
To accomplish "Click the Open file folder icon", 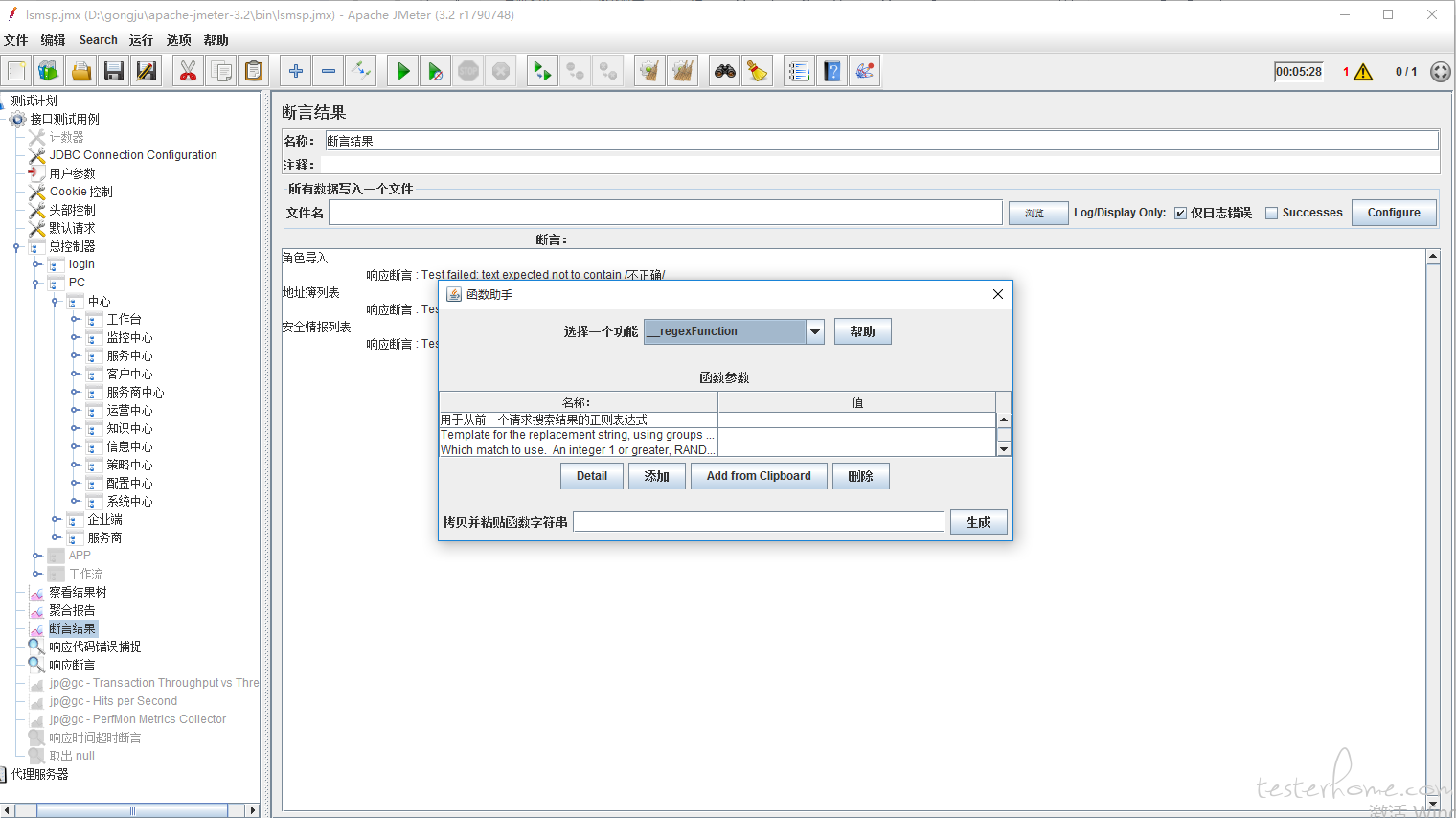I will (81, 71).
